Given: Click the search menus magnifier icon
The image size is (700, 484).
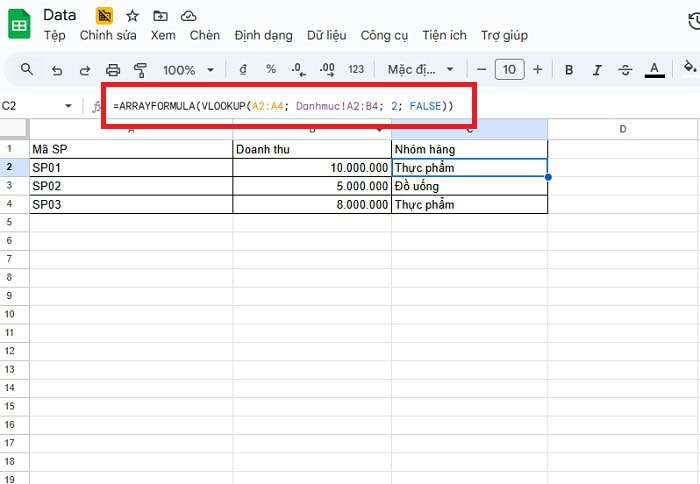Looking at the screenshot, I should (x=27, y=70).
